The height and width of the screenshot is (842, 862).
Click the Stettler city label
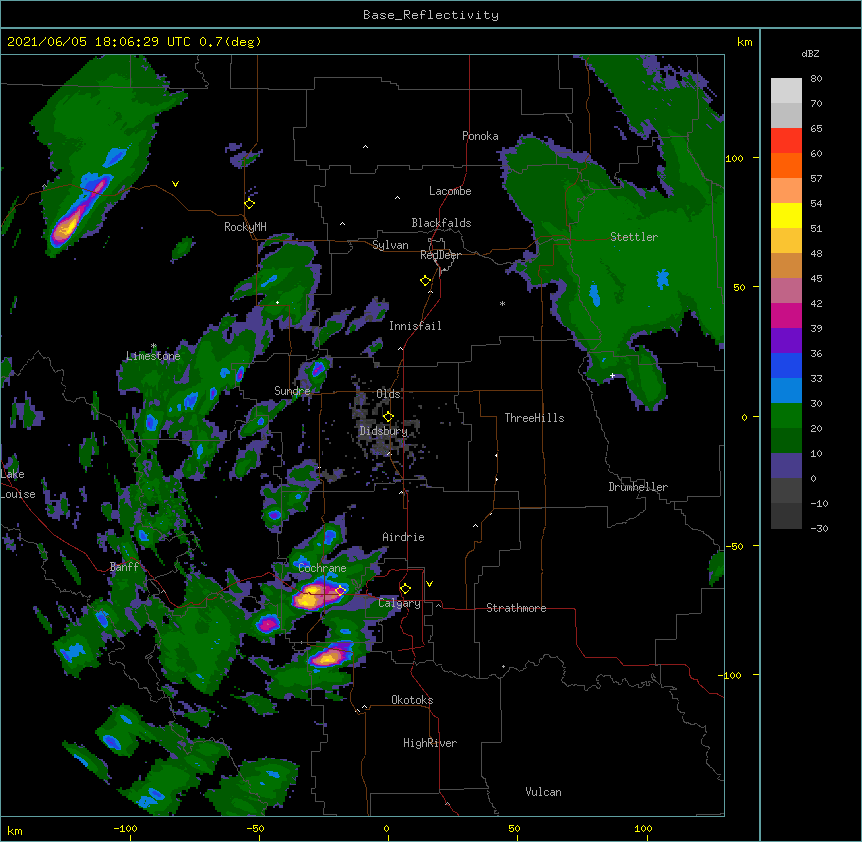(x=634, y=237)
